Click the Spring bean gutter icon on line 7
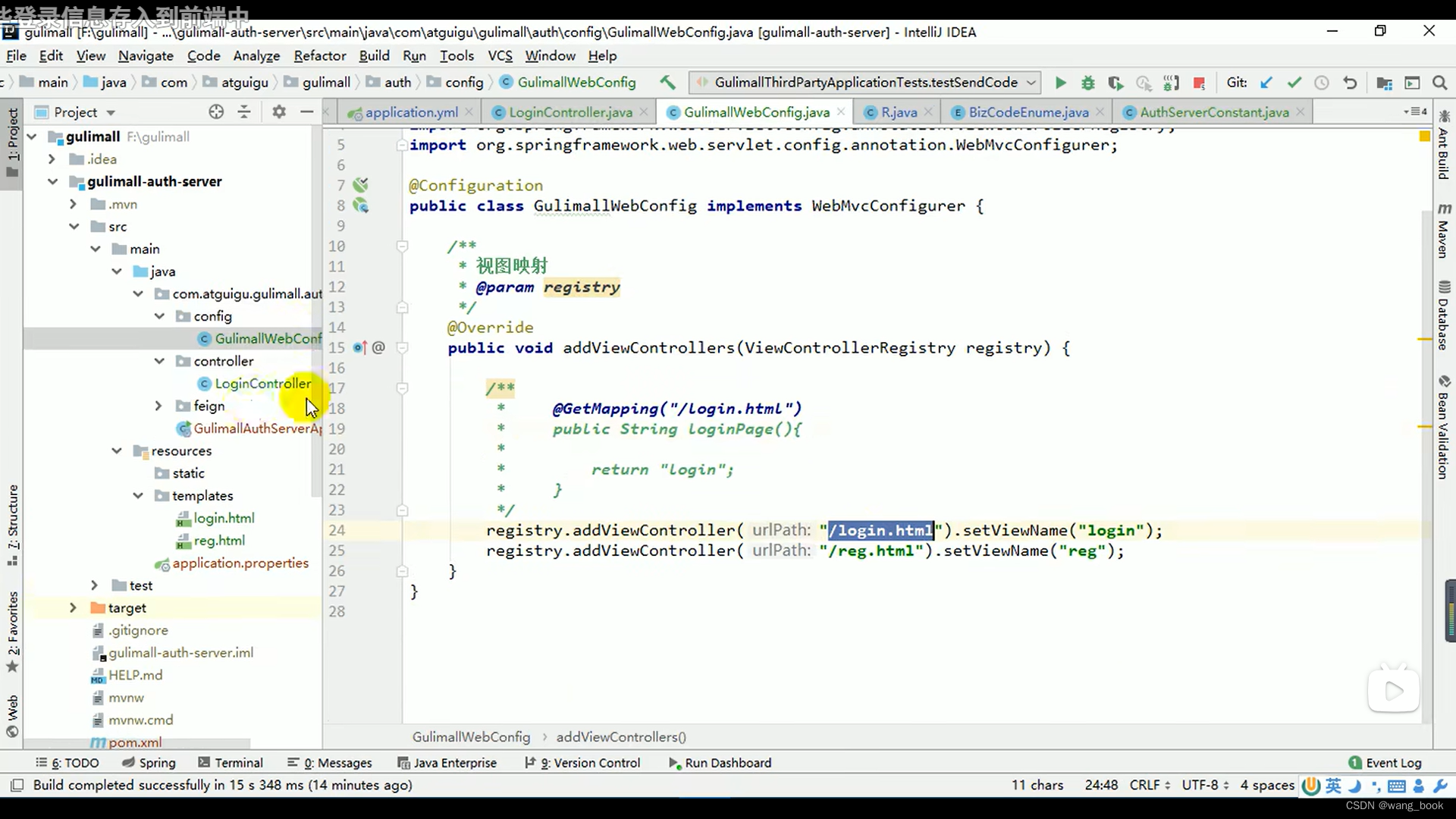1456x819 pixels. click(x=361, y=184)
